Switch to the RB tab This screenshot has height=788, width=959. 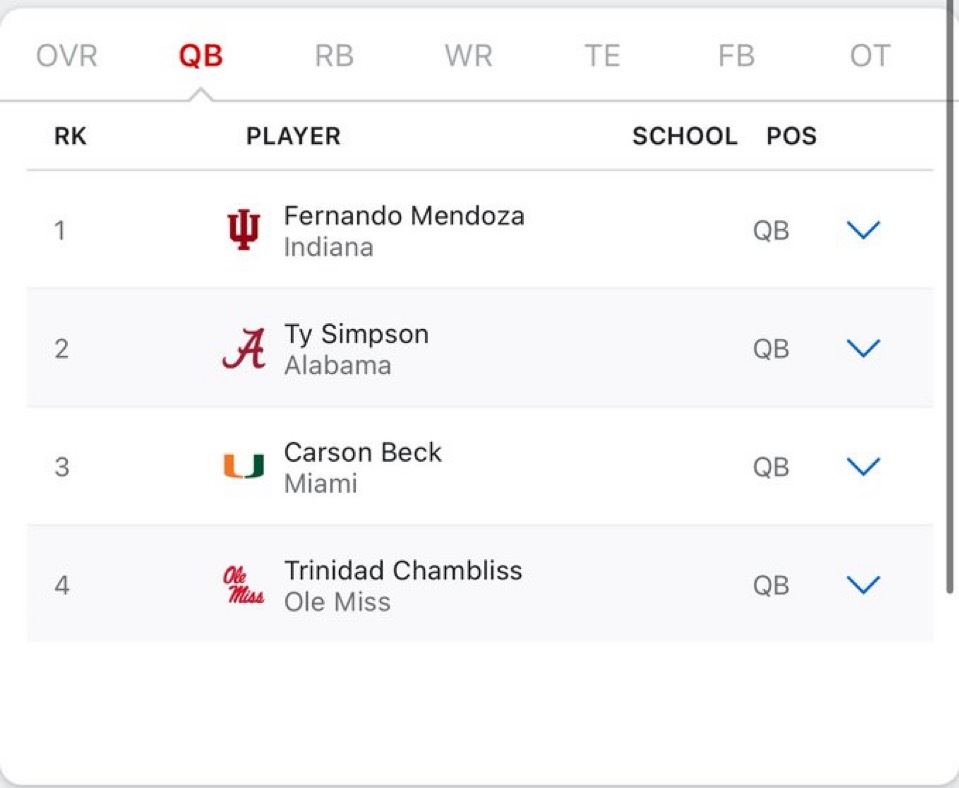pos(334,56)
